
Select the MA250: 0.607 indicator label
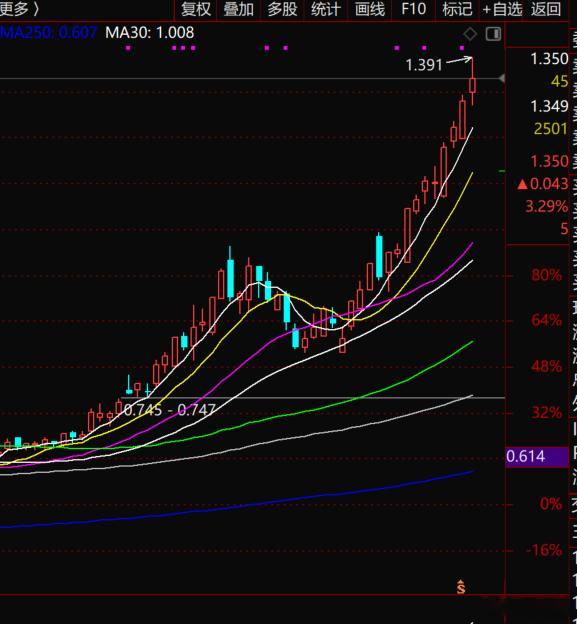pos(48,33)
